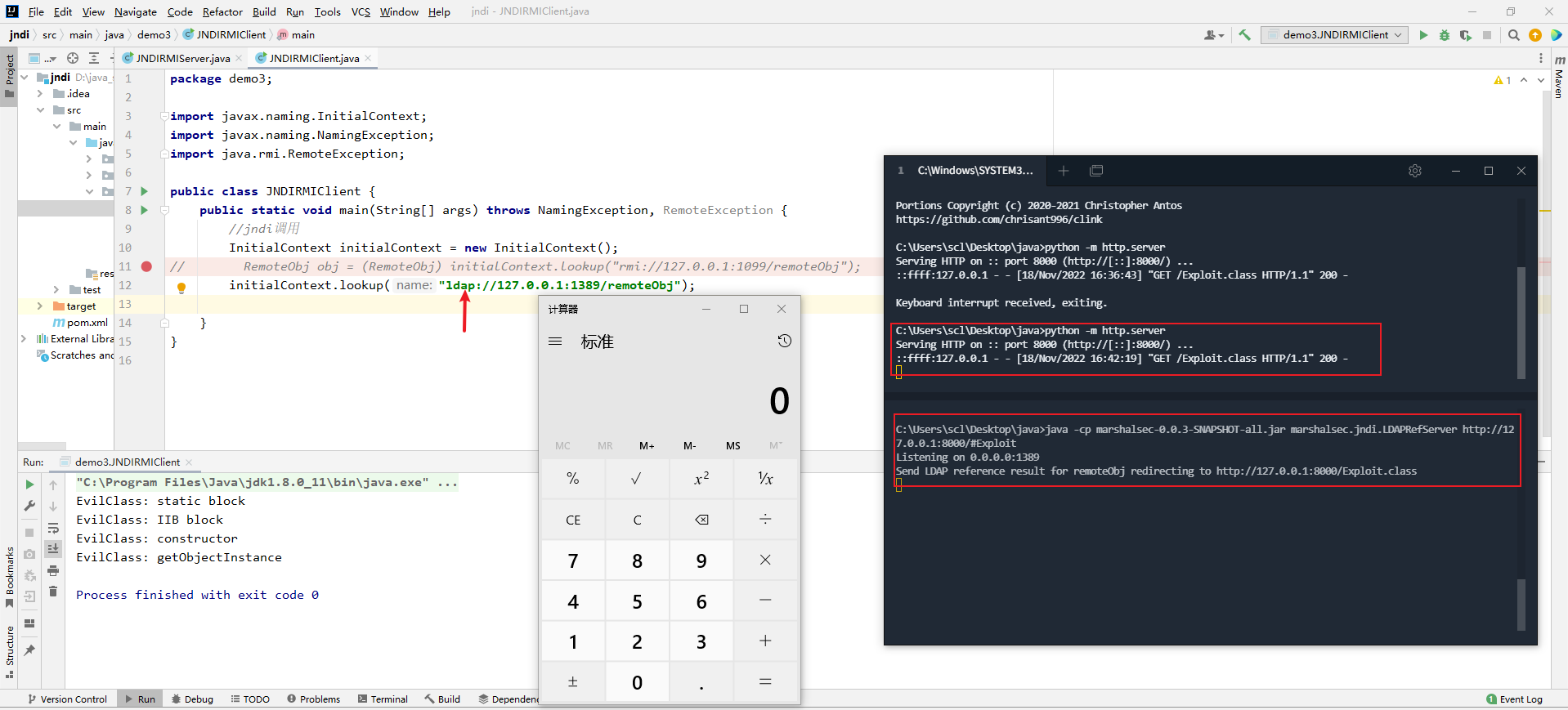Click calculator digit 7
This screenshot has width=1568, height=710.
click(x=573, y=560)
